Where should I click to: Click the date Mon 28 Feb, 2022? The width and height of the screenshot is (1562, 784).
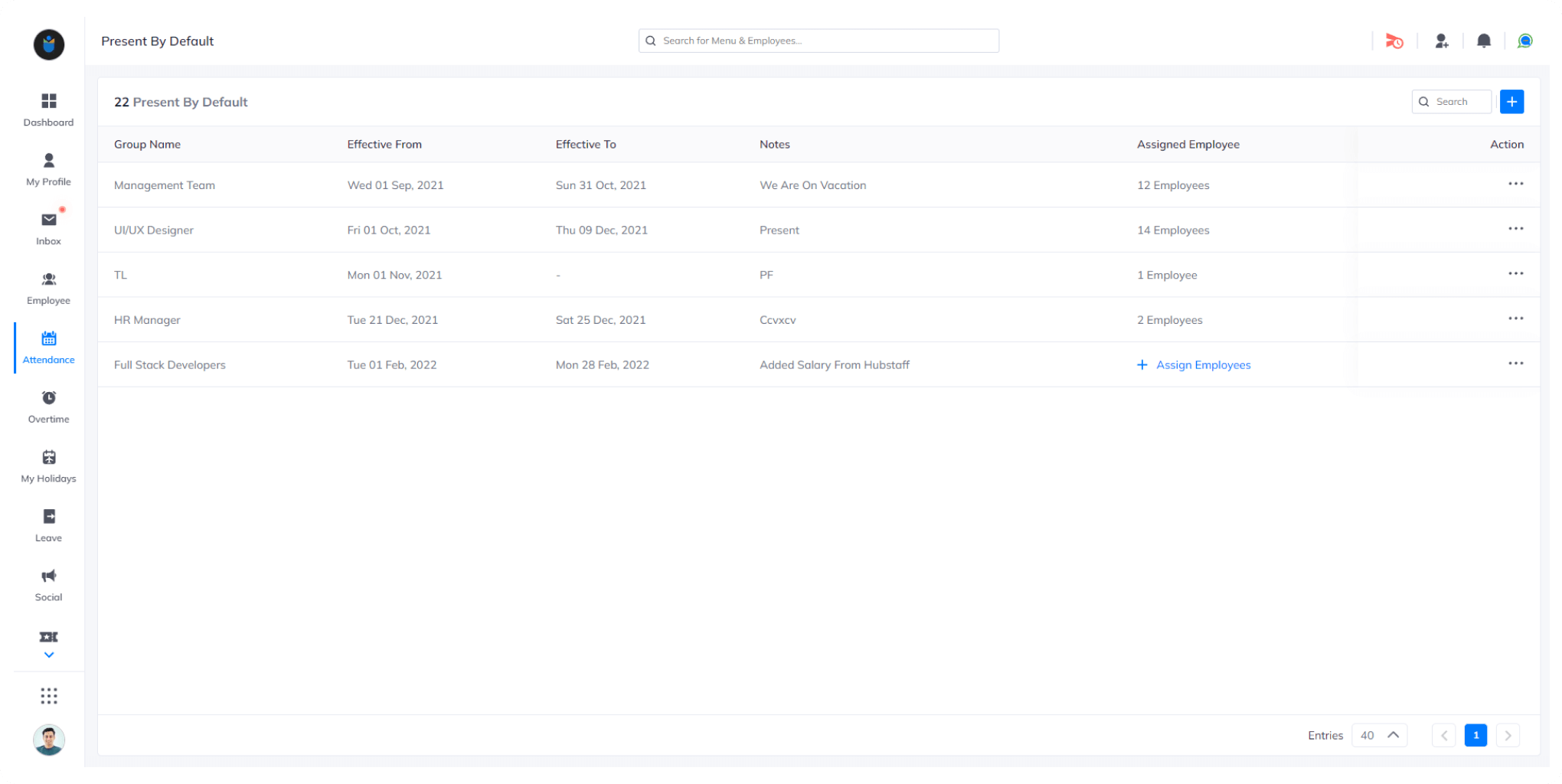point(603,365)
